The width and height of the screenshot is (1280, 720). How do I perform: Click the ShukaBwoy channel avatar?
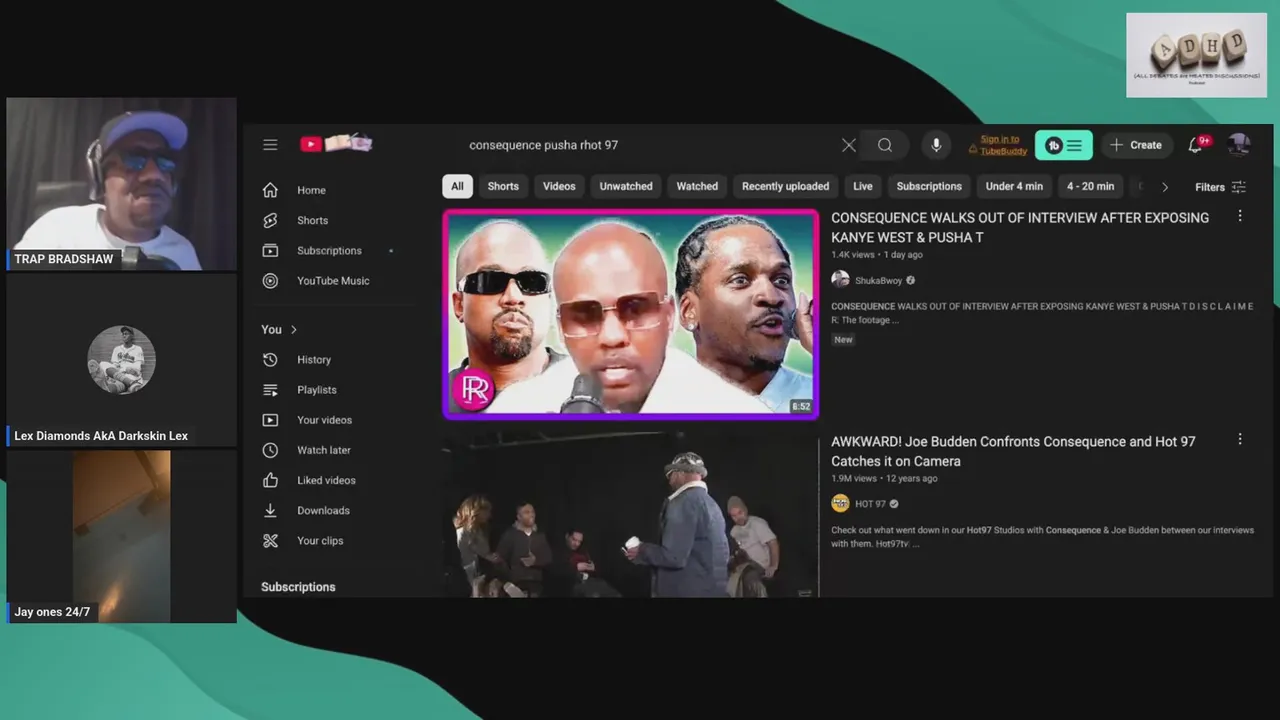coord(840,280)
